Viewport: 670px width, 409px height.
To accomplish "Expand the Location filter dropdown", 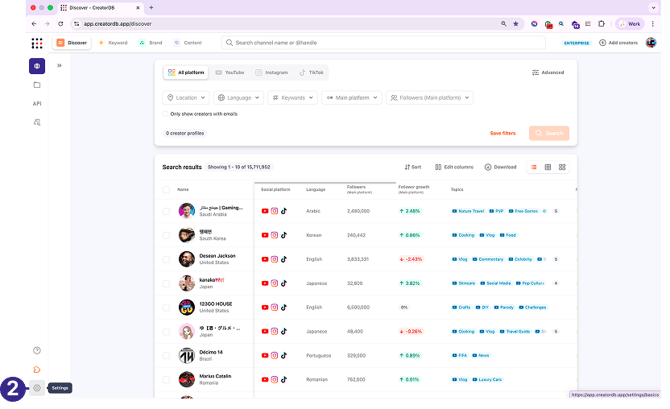I will coord(186,98).
